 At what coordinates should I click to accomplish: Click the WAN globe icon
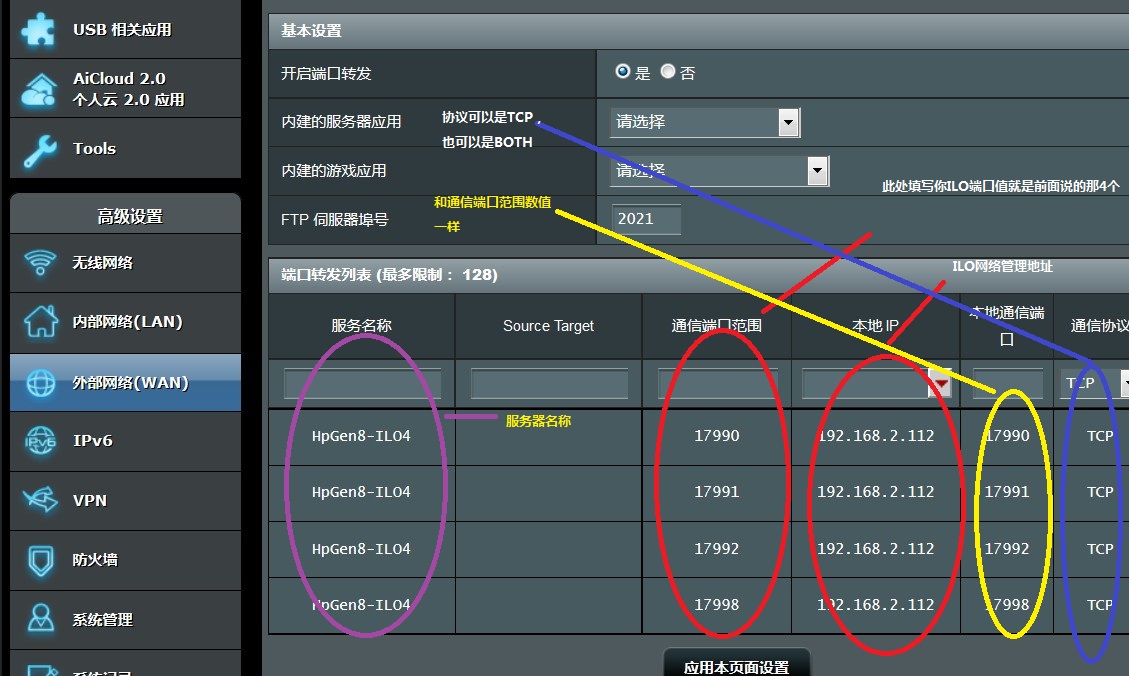40,382
